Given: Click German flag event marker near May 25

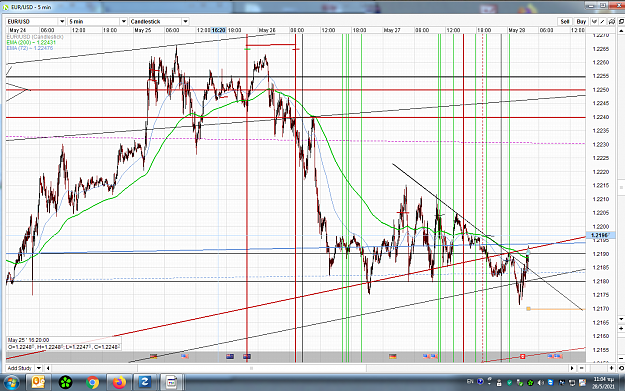Looking at the screenshot, I should coord(153,356).
